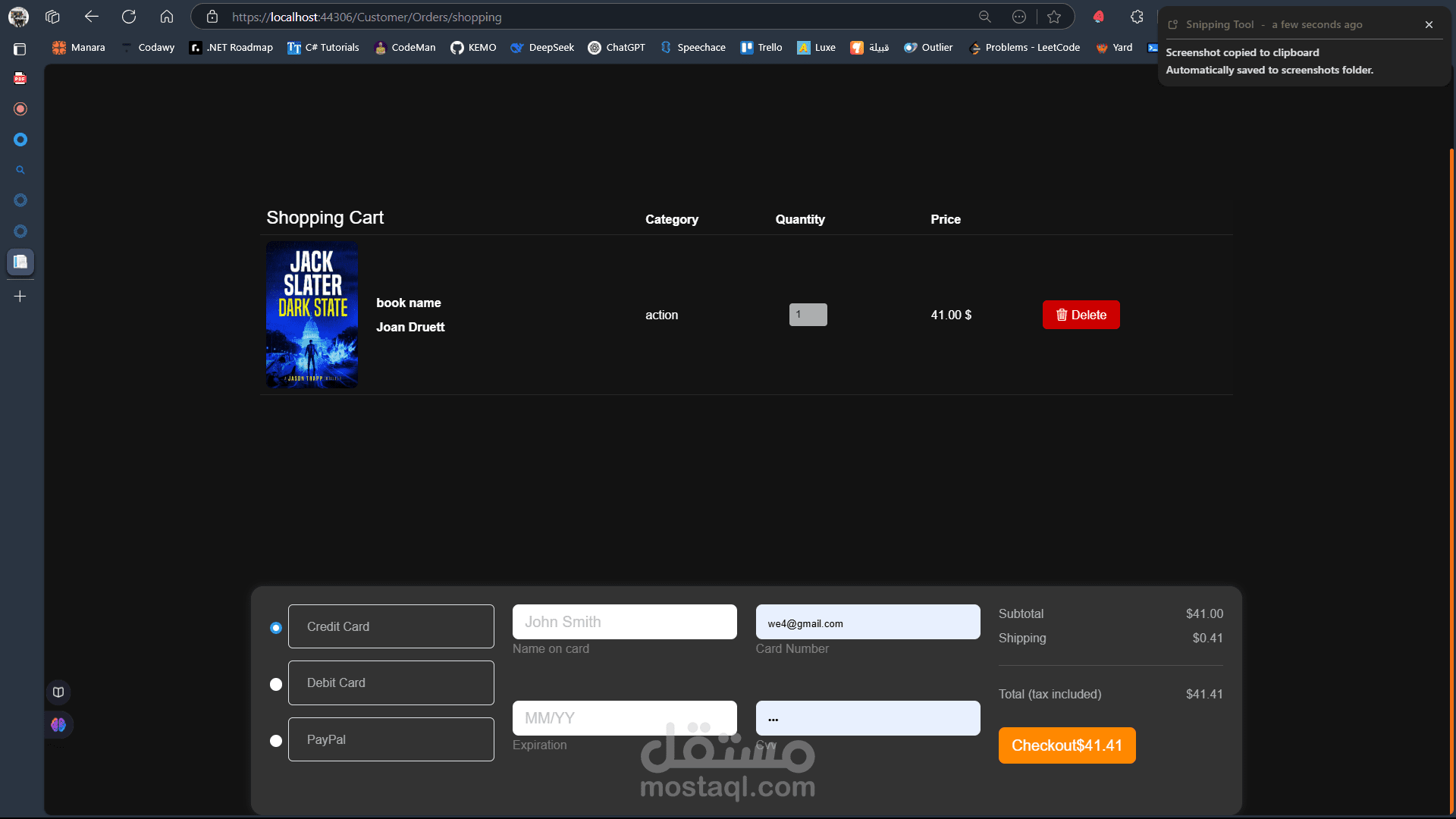Open the browser home page icon
This screenshot has height=819, width=1456.
pyautogui.click(x=167, y=17)
